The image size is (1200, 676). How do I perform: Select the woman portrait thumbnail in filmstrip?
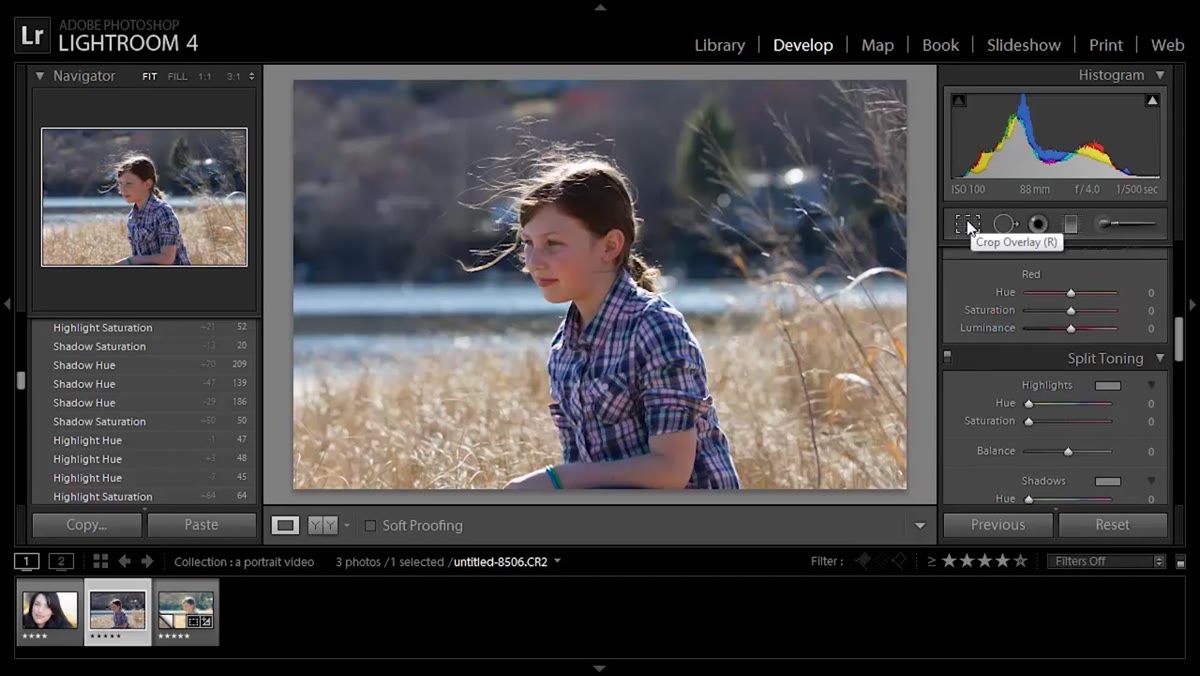point(50,612)
